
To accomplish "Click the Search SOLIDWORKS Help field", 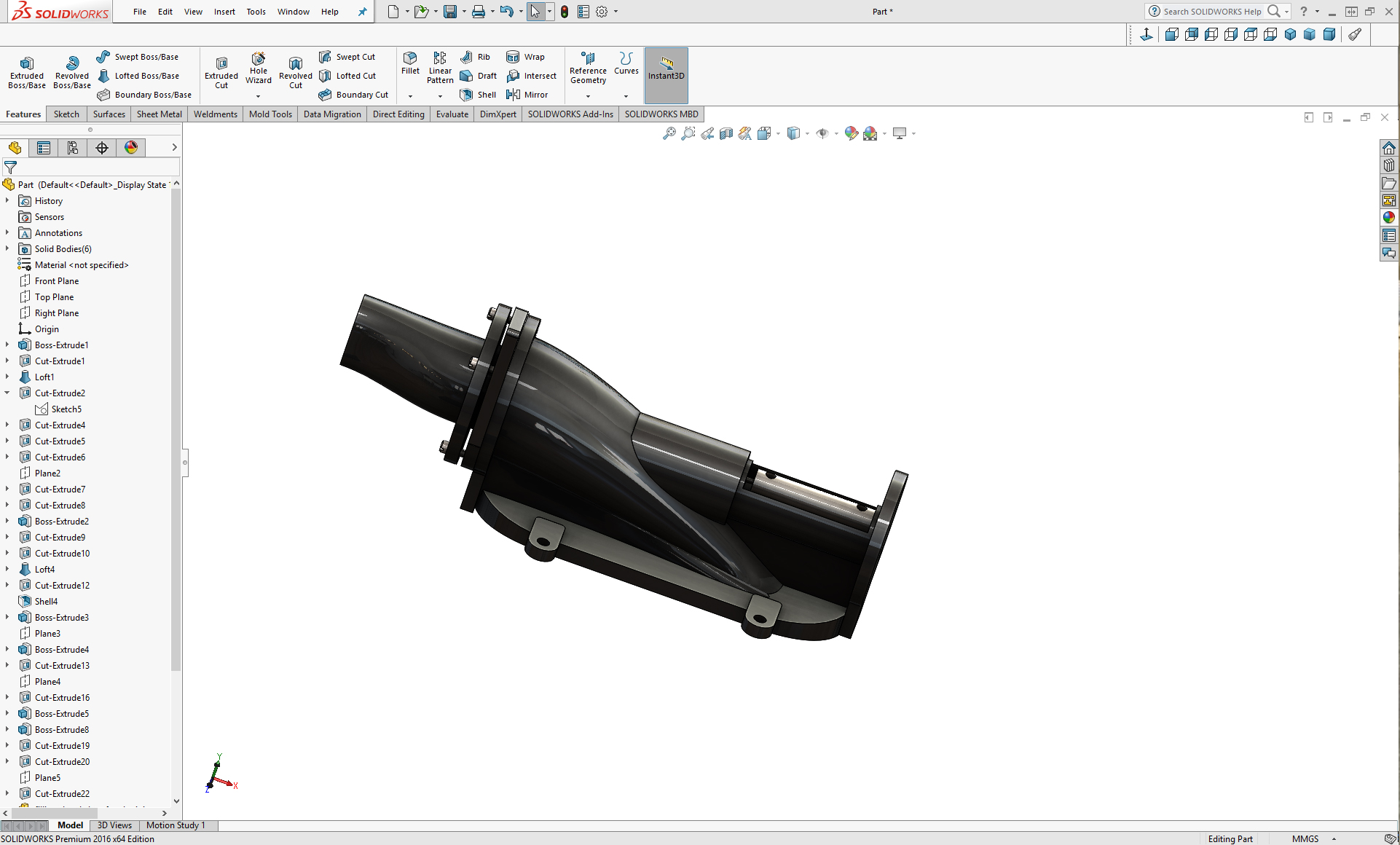I will (1212, 12).
